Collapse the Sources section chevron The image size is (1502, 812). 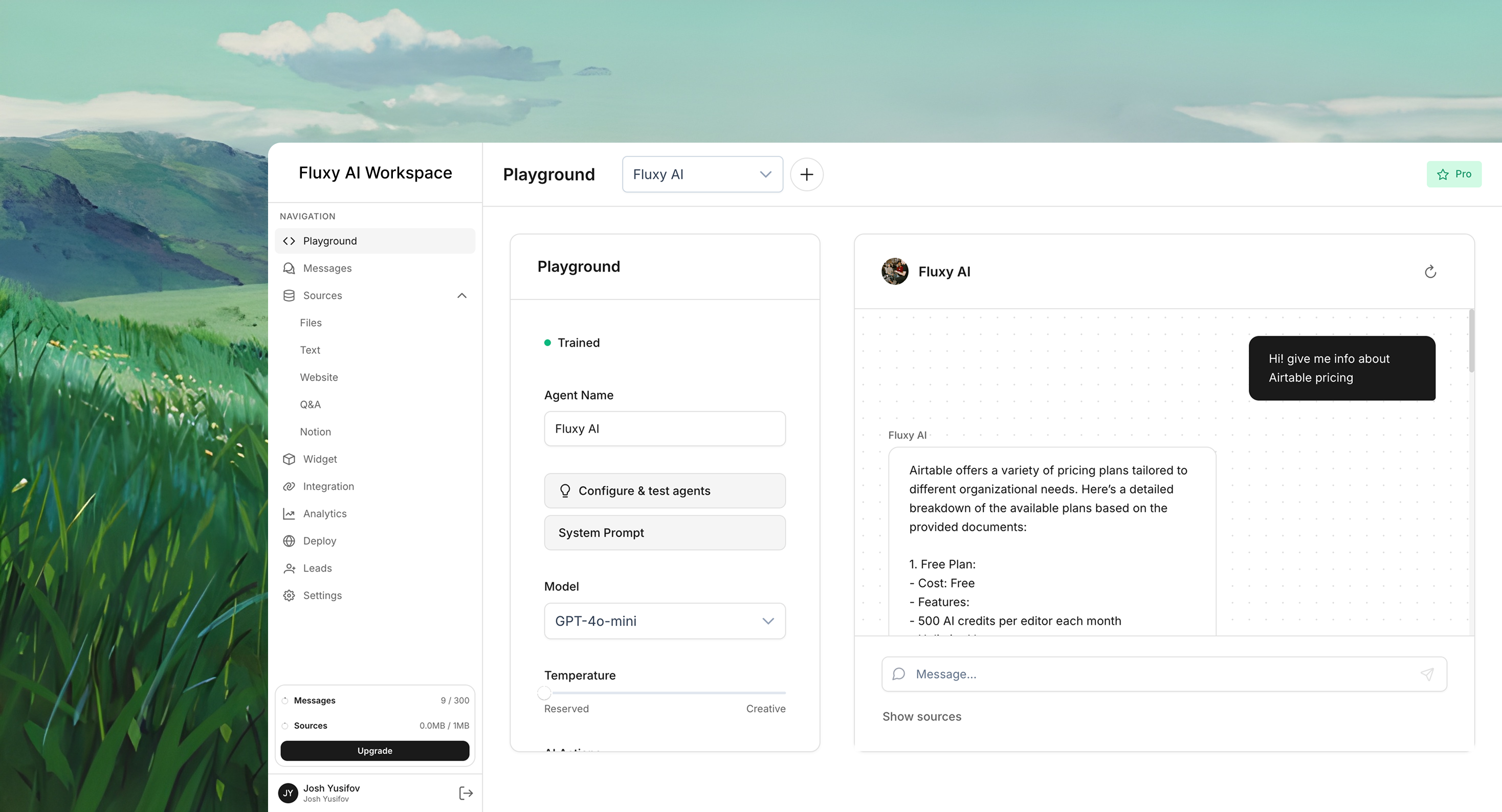click(462, 296)
